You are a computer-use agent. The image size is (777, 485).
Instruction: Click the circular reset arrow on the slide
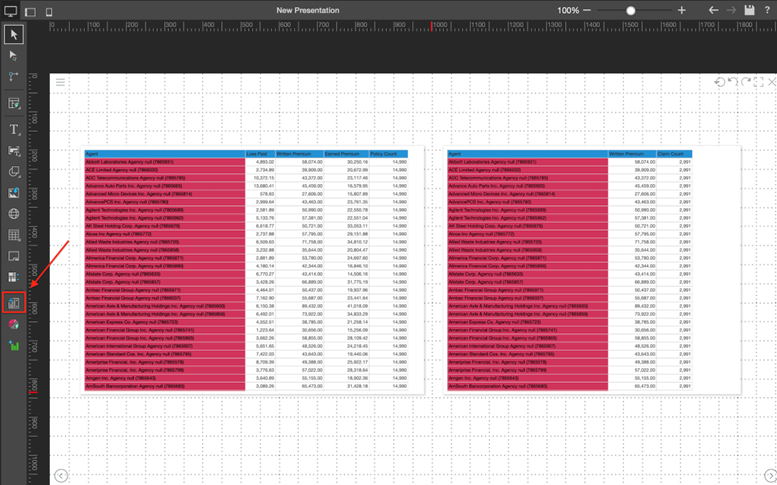[x=720, y=82]
